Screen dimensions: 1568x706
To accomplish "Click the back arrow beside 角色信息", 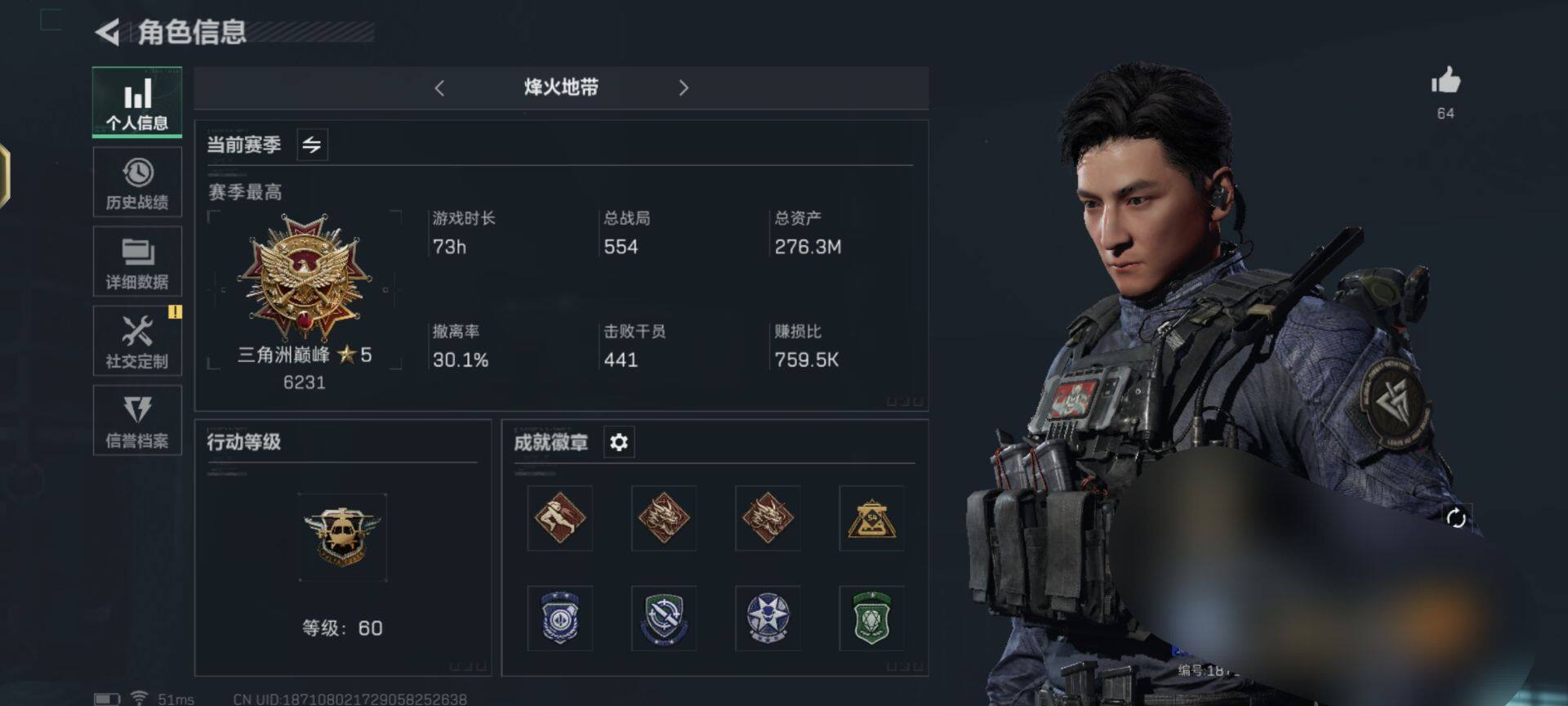I will 108,32.
